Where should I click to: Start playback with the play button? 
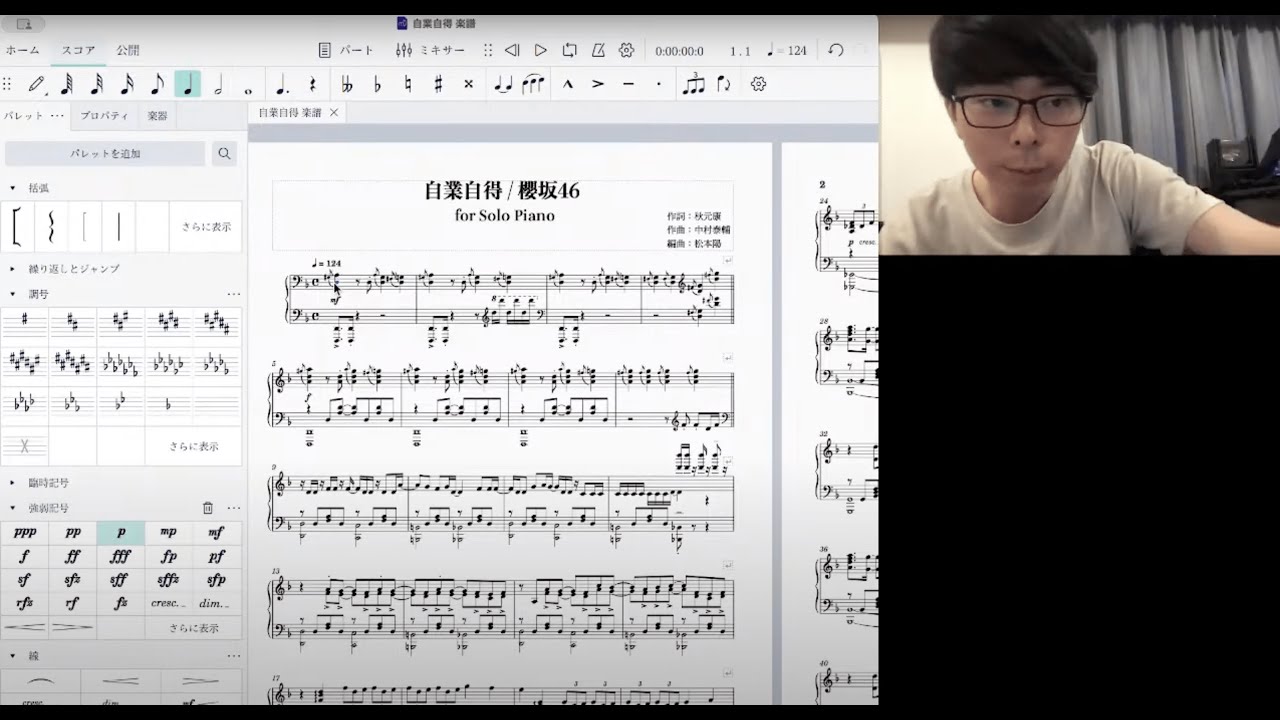click(x=541, y=50)
